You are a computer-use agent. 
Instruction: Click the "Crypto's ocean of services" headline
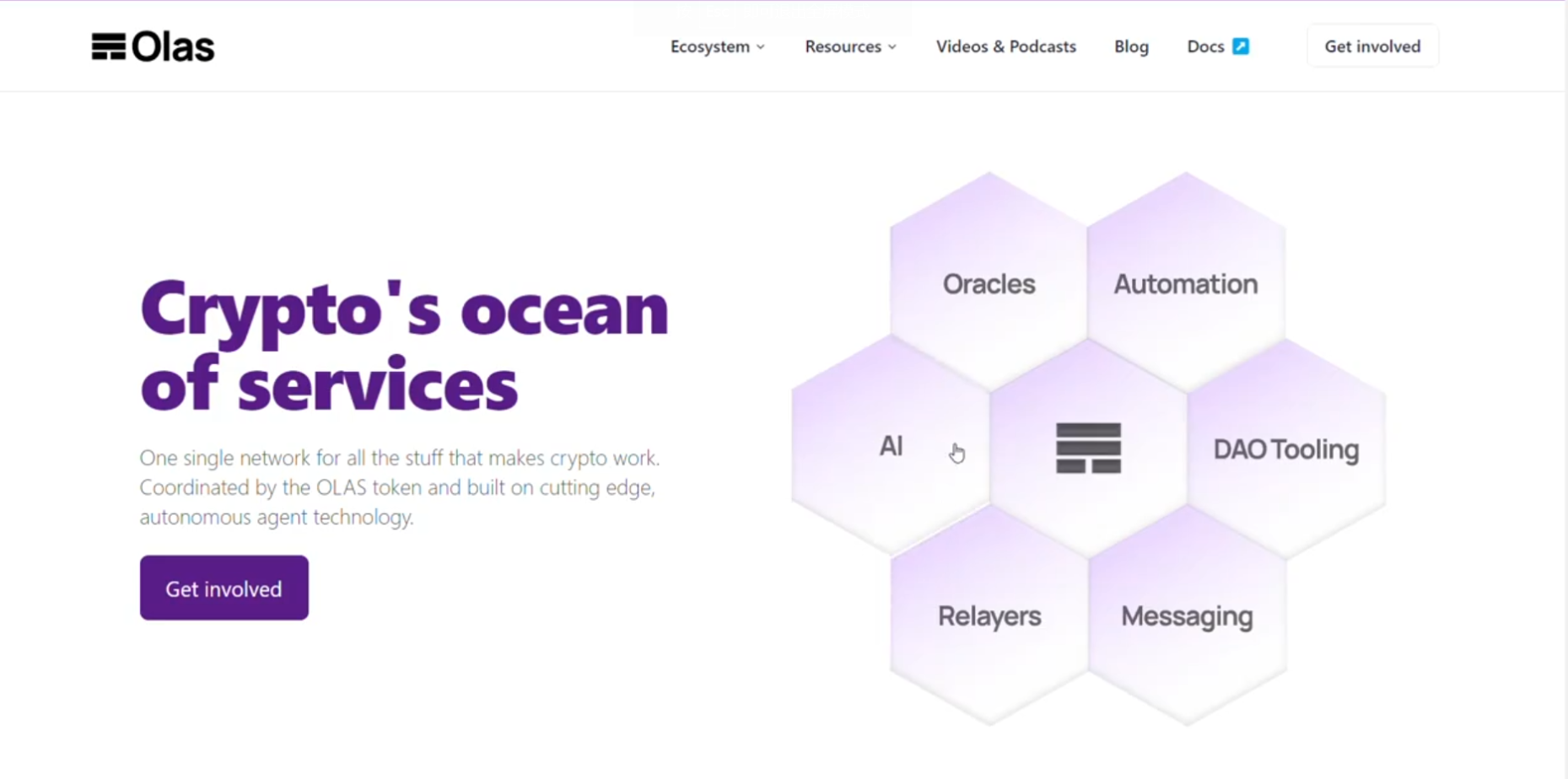(x=404, y=346)
